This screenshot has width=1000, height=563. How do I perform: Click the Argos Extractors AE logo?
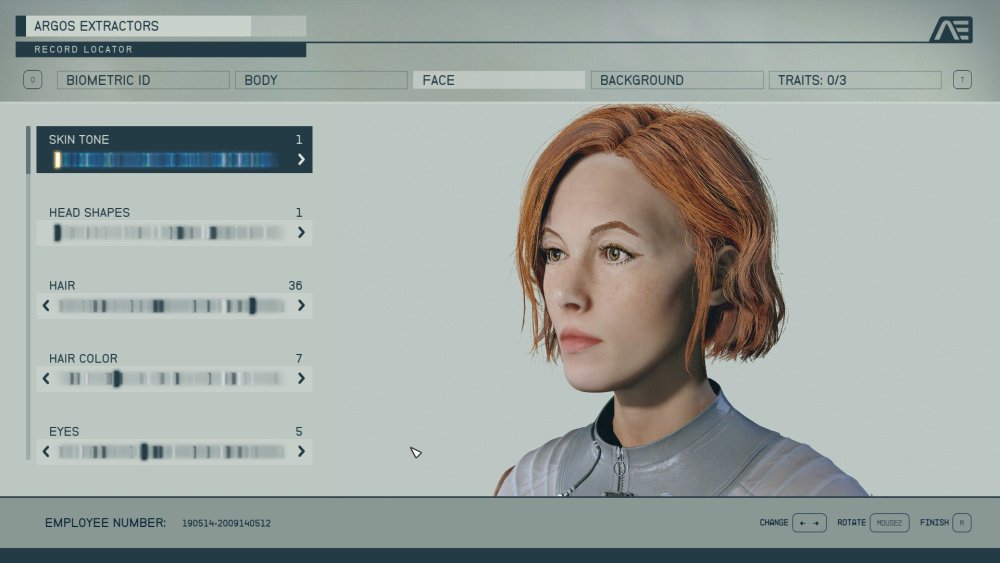[x=950, y=30]
